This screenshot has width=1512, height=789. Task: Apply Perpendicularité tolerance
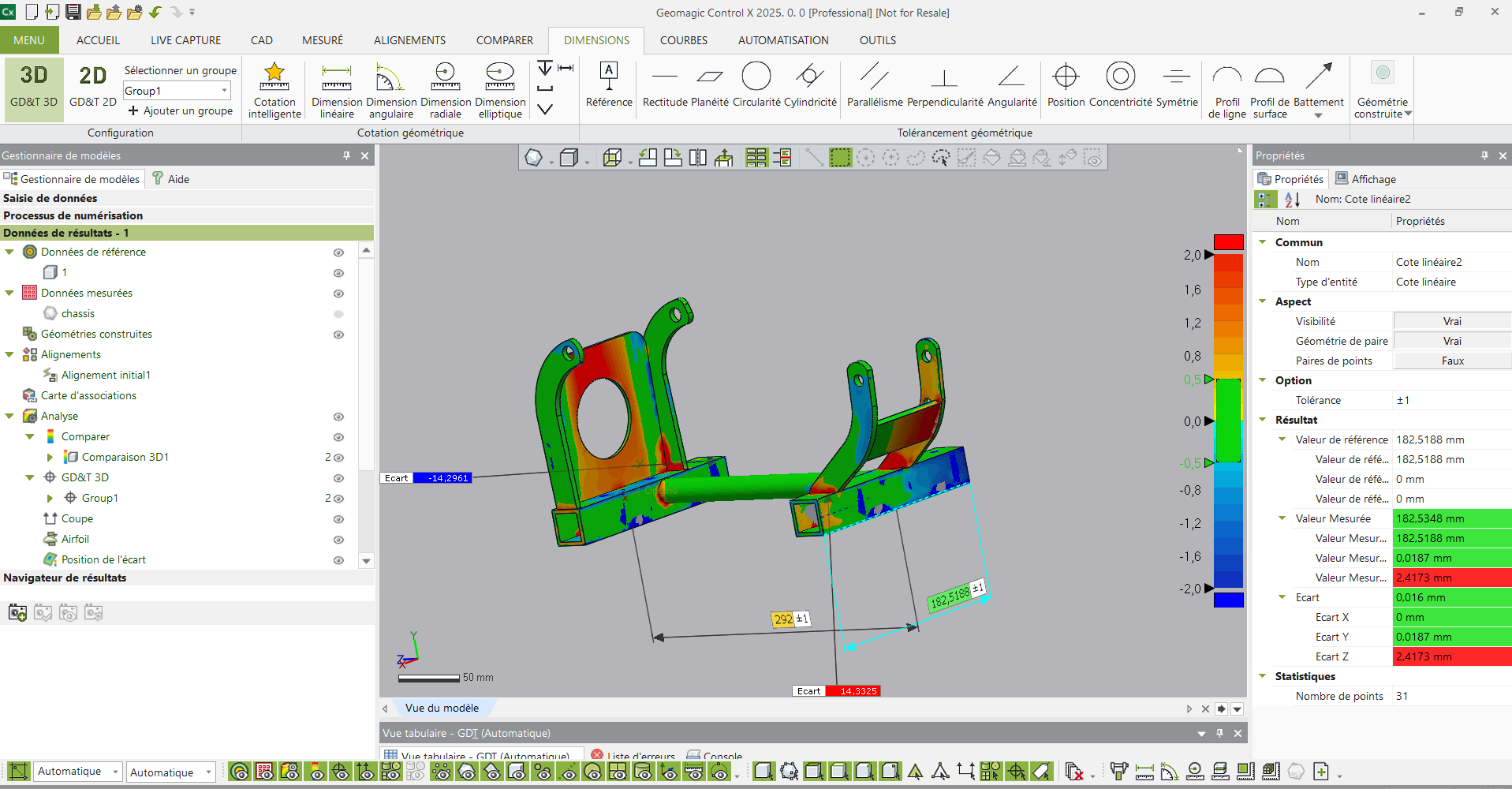pyautogui.click(x=945, y=85)
